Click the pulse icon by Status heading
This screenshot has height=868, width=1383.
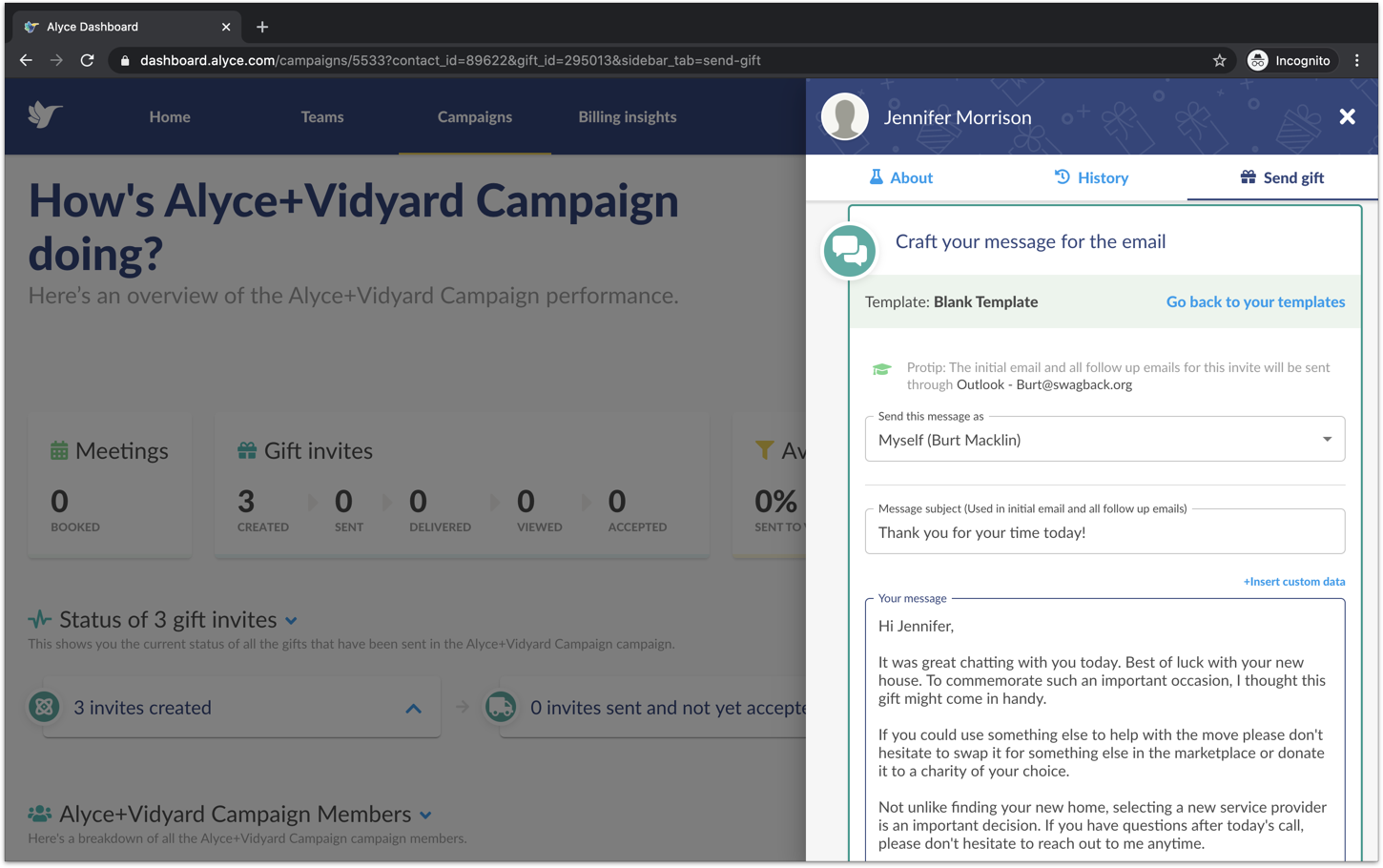click(x=40, y=619)
